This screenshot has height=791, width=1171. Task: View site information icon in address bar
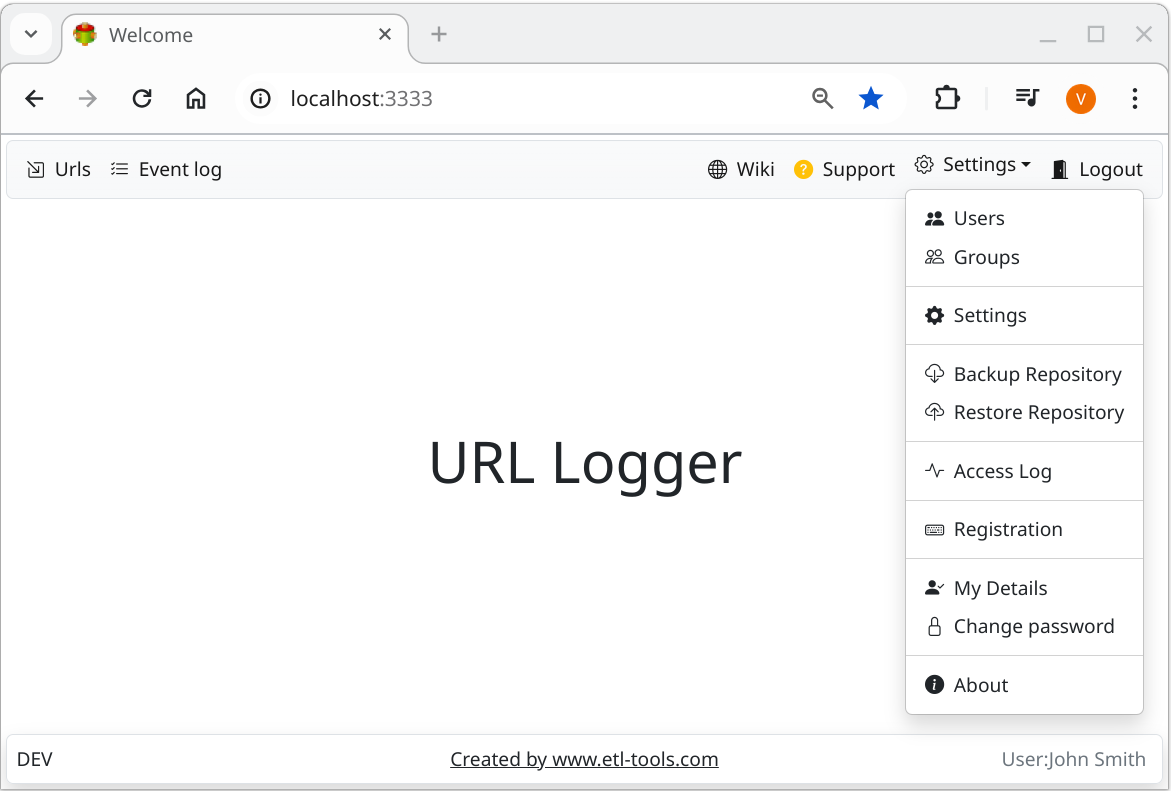(260, 99)
